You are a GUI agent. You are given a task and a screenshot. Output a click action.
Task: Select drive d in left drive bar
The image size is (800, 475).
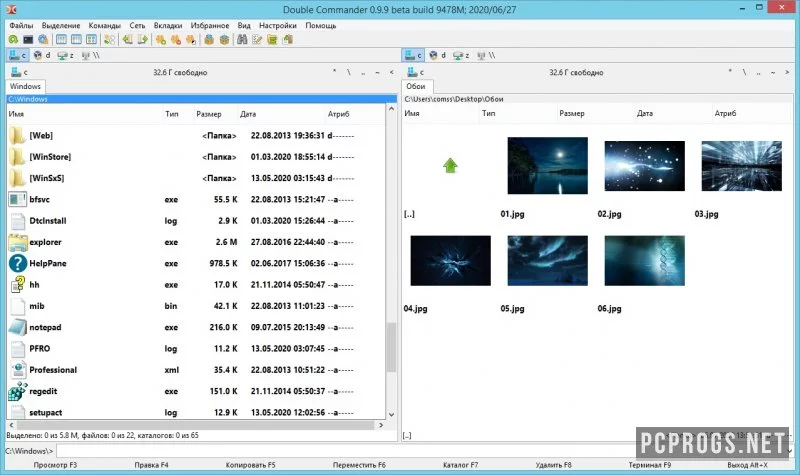click(x=42, y=55)
